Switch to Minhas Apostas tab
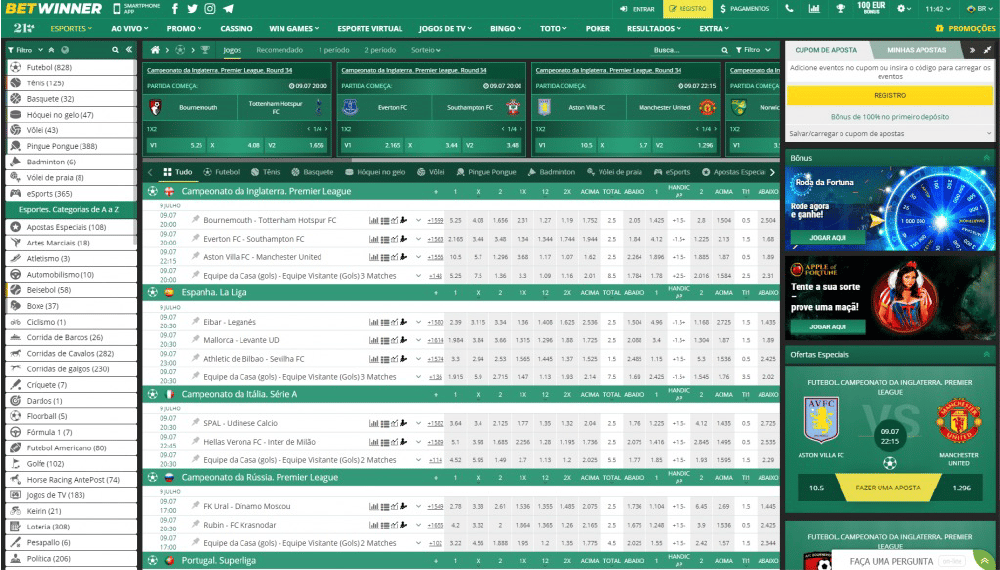Screen dimensions: 1000x570 (916, 50)
